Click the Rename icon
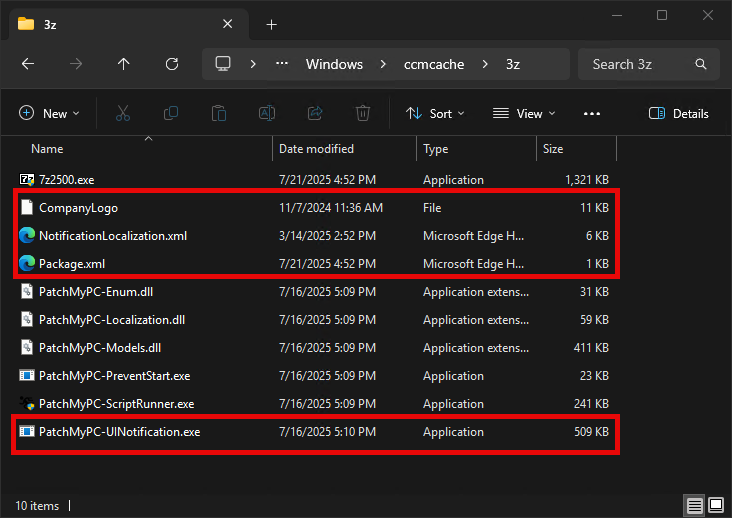732x518 pixels. click(x=267, y=113)
